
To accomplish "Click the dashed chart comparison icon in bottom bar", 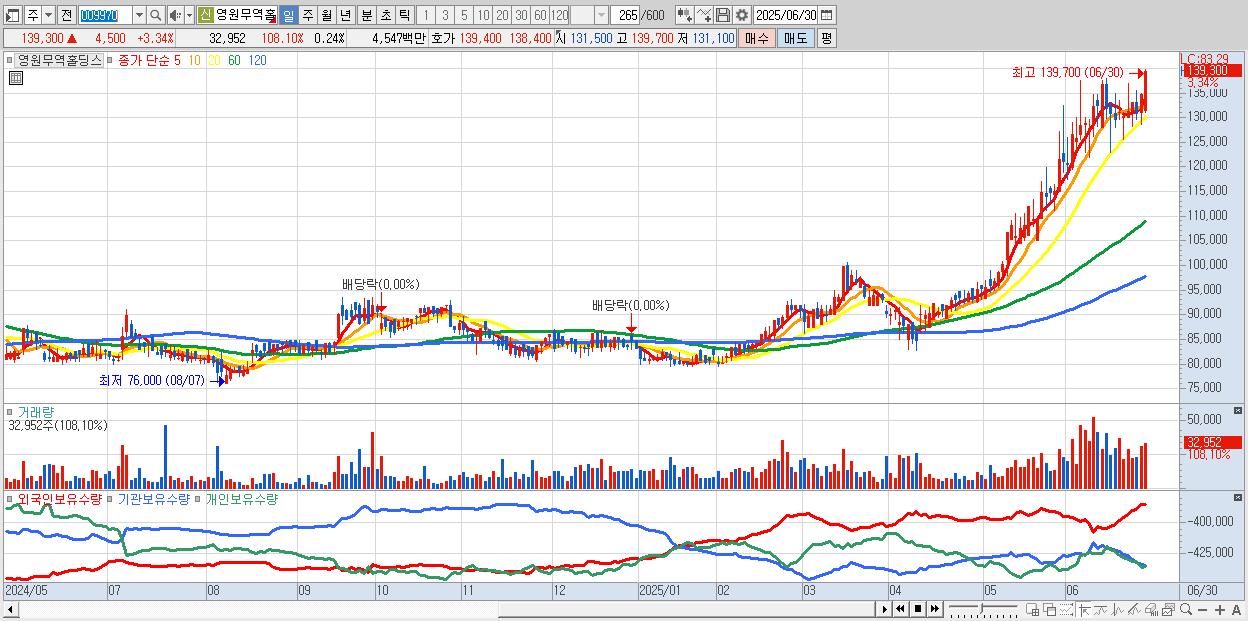I will pos(1066,610).
